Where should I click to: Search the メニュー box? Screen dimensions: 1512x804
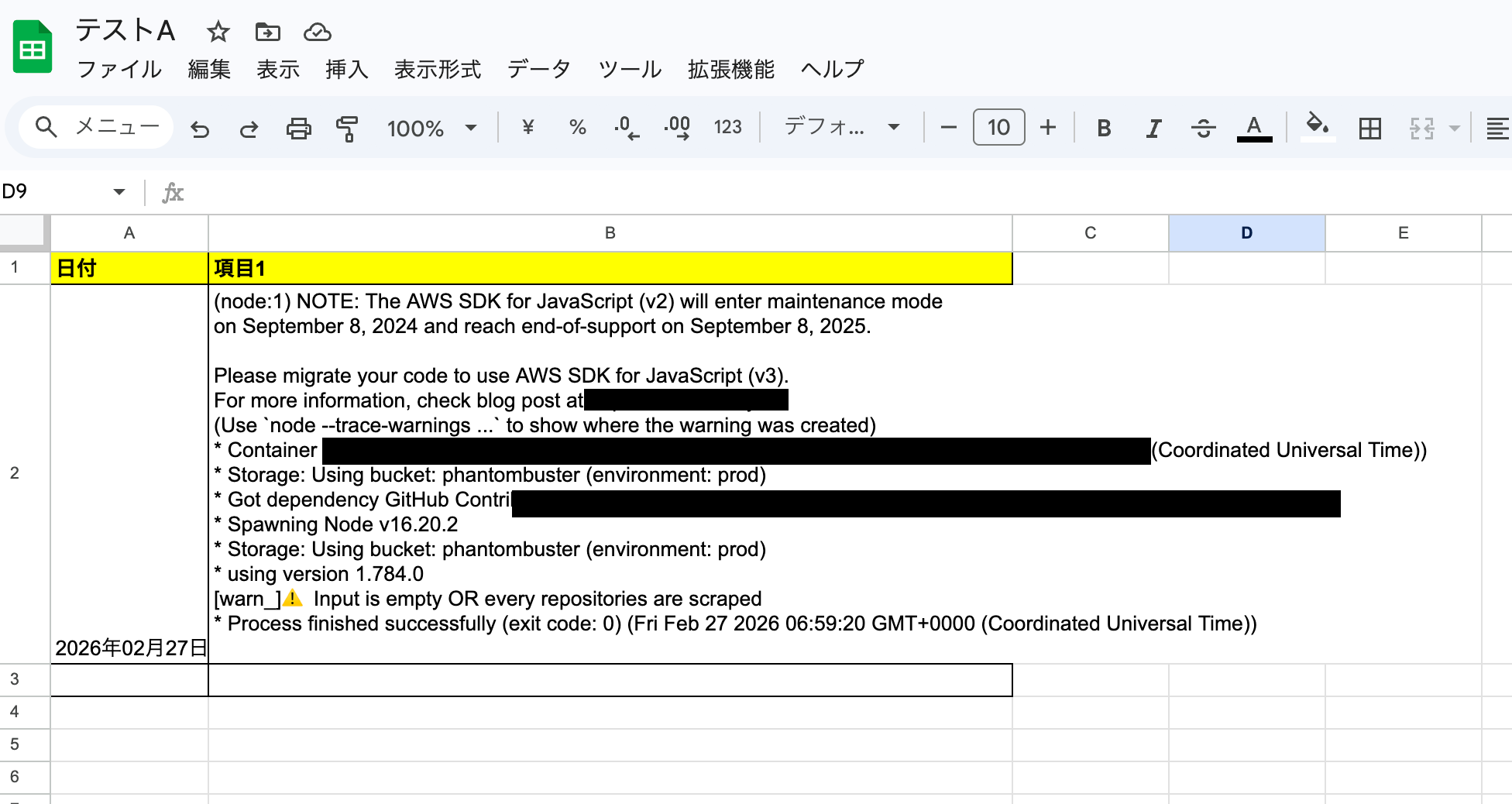click(96, 127)
